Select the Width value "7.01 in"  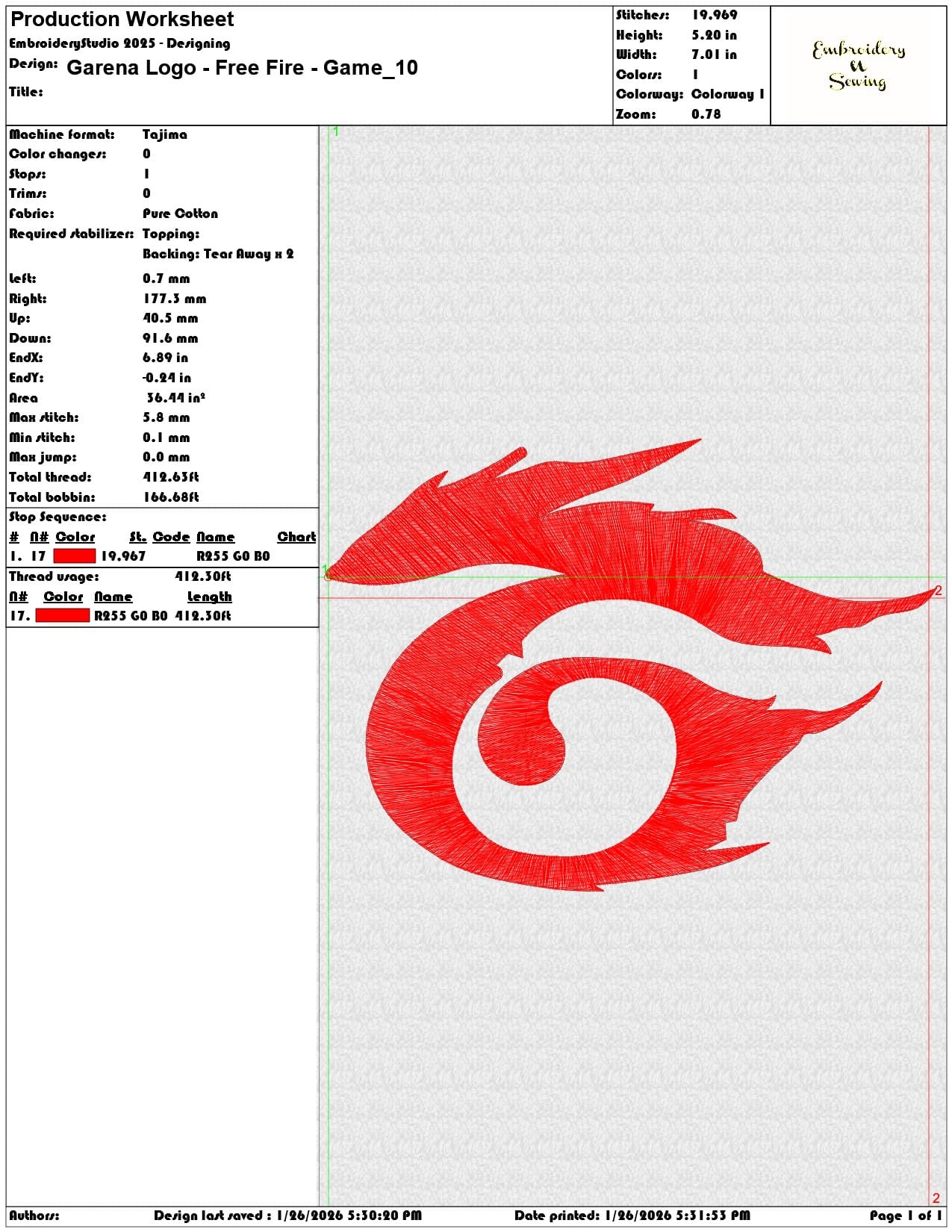click(714, 55)
